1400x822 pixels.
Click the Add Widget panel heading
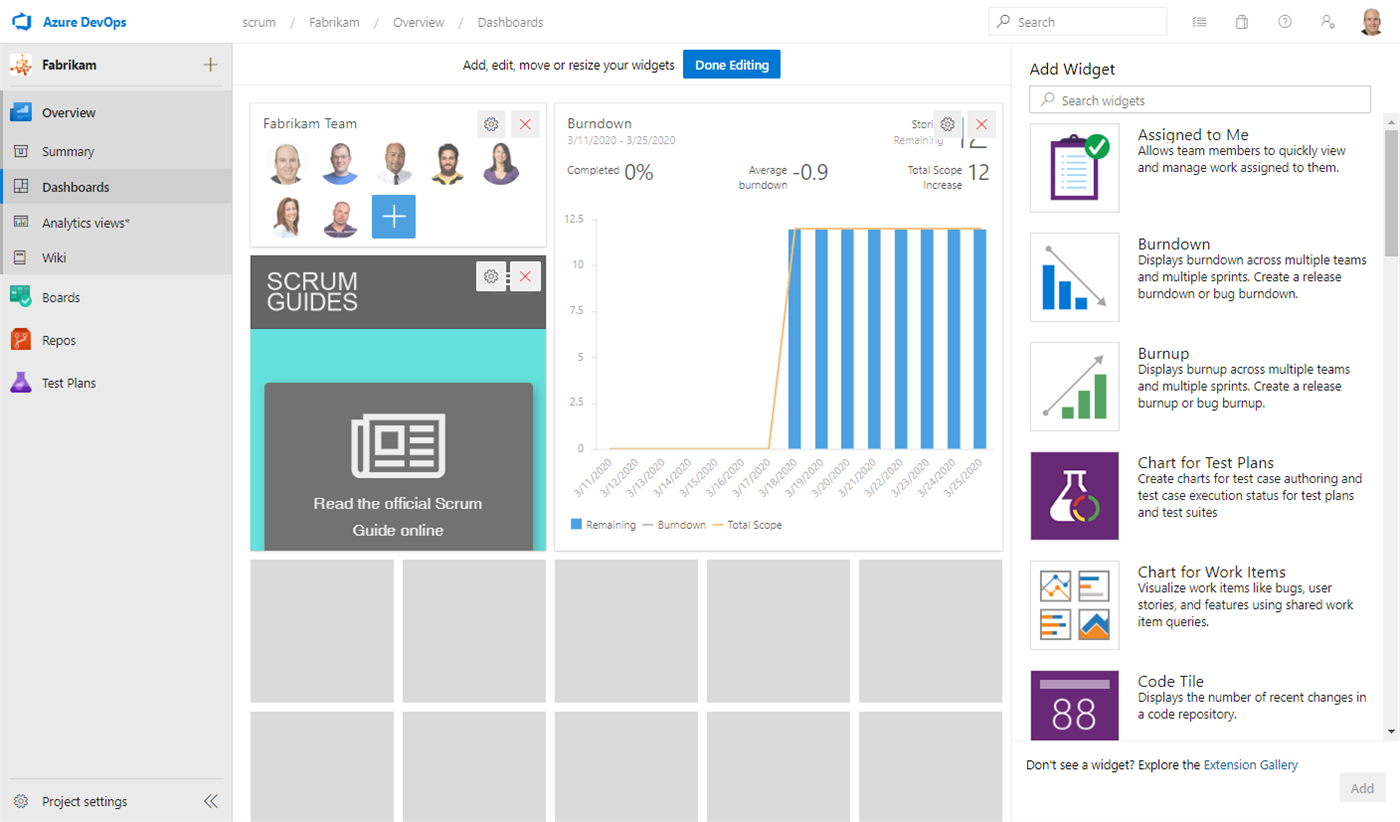click(x=1072, y=69)
